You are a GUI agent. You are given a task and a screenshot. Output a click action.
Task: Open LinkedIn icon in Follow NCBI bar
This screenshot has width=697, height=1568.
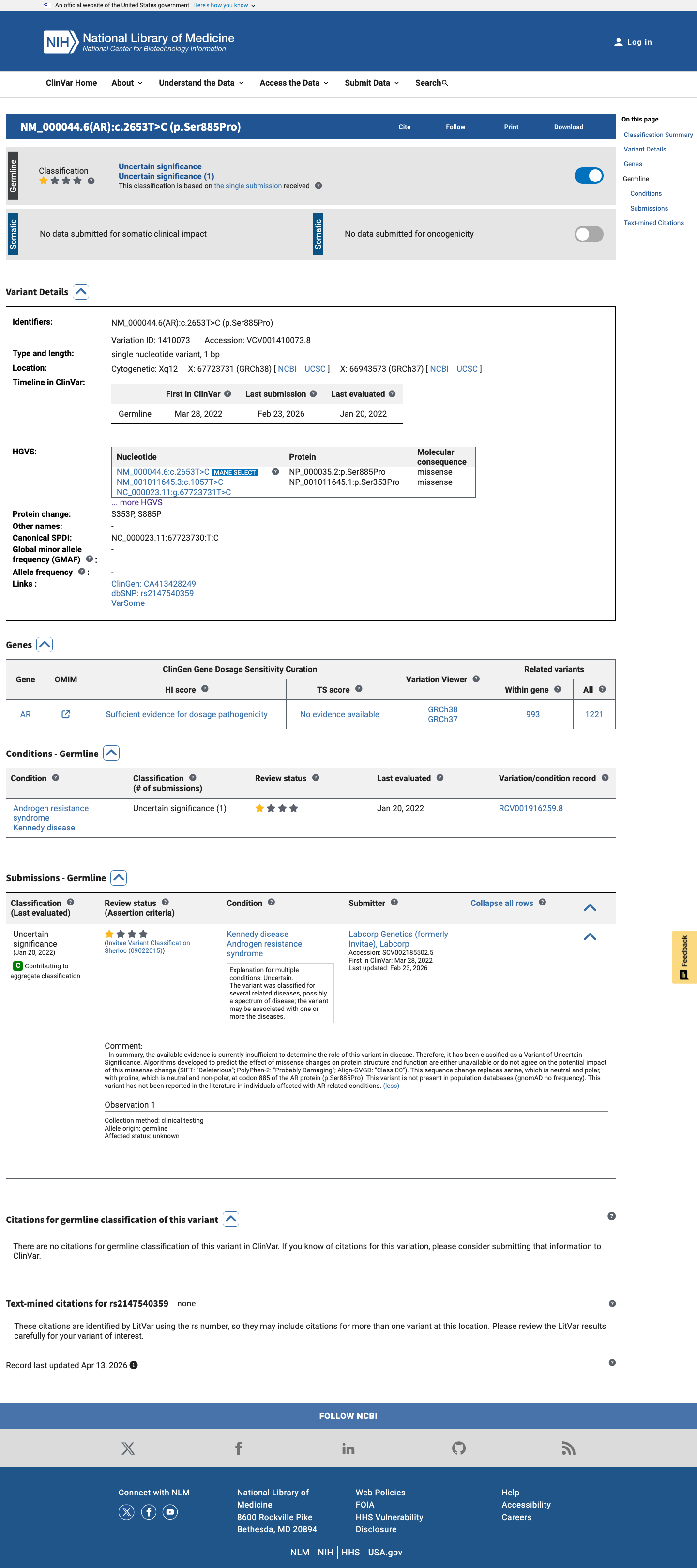pyautogui.click(x=348, y=1448)
